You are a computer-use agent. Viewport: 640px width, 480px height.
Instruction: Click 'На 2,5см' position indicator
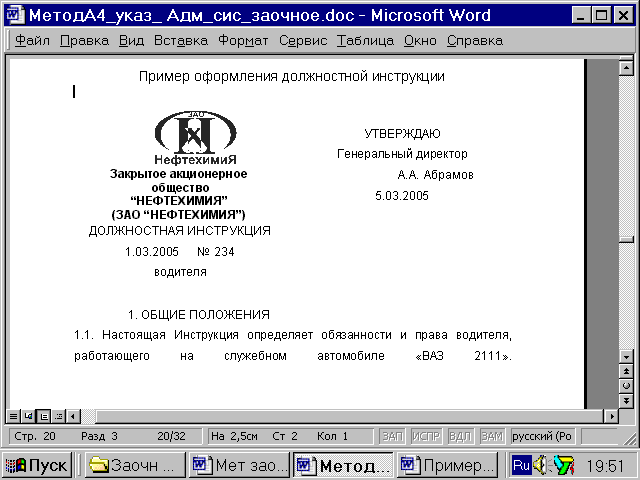tap(234, 436)
